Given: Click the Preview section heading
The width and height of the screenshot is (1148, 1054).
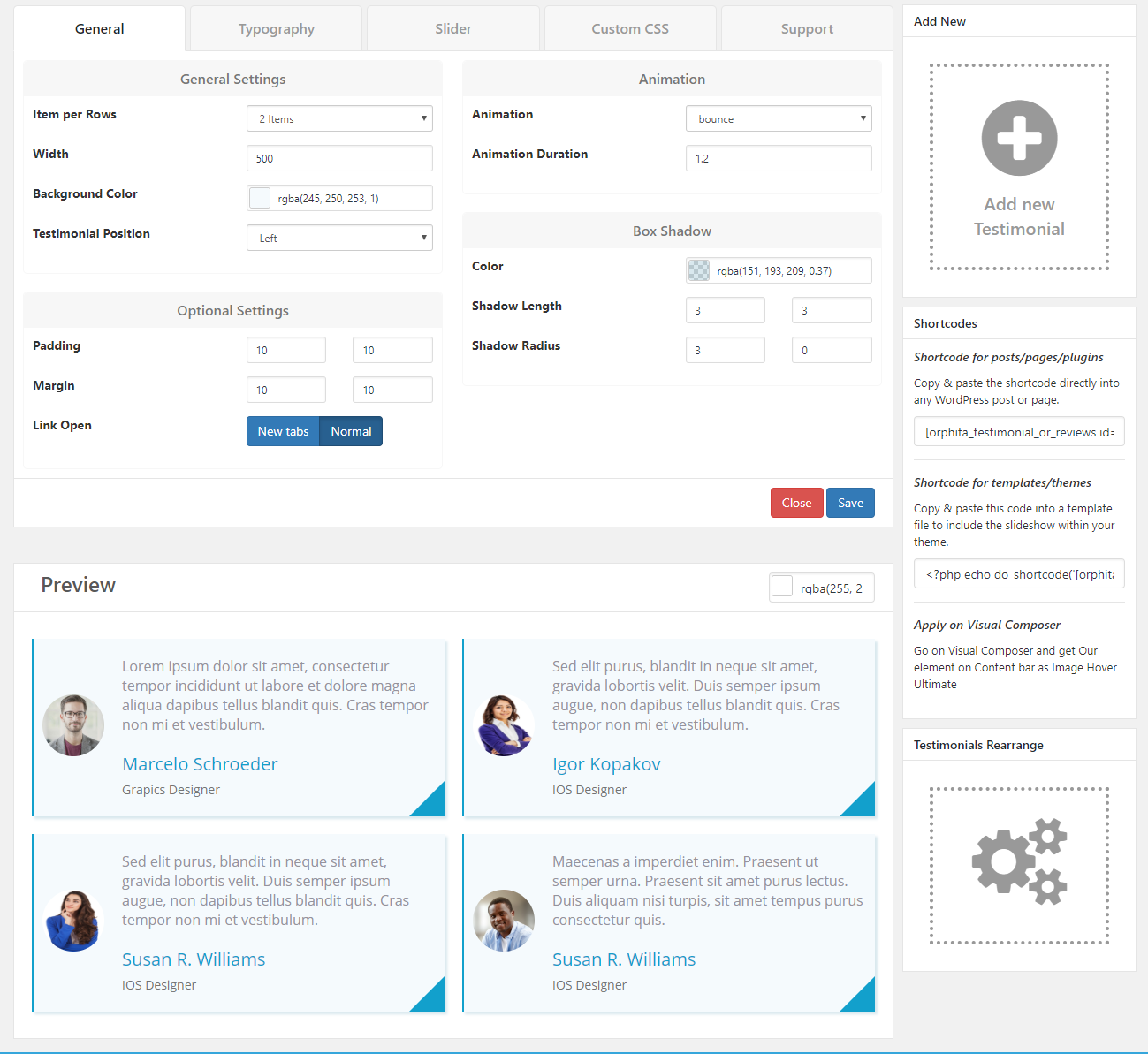Looking at the screenshot, I should (x=78, y=585).
